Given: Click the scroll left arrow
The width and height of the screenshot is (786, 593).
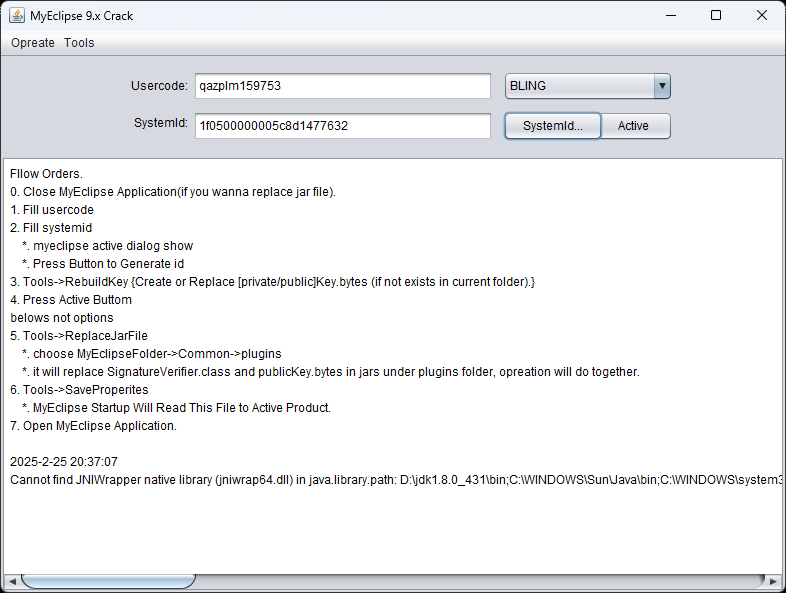Looking at the screenshot, I should tap(12, 581).
